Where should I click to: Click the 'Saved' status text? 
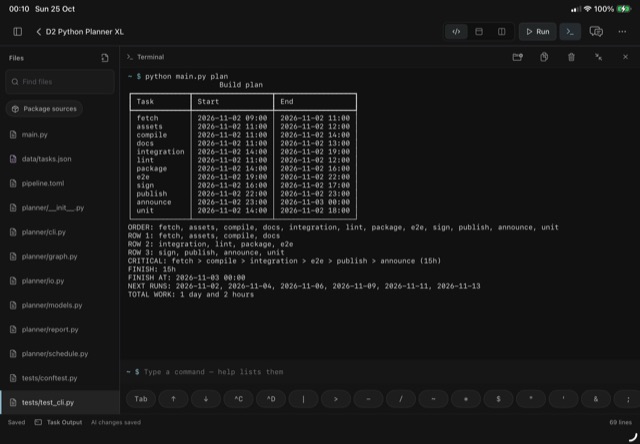(16, 422)
